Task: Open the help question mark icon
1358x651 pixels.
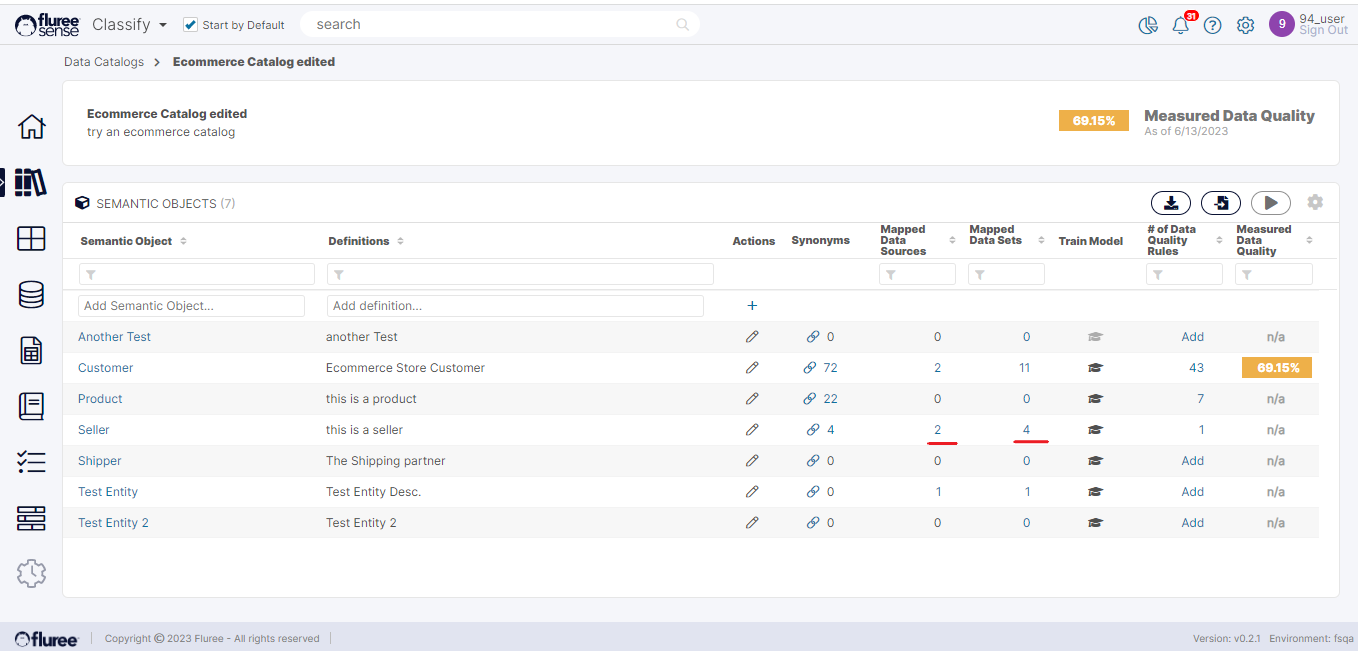Action: (x=1212, y=26)
